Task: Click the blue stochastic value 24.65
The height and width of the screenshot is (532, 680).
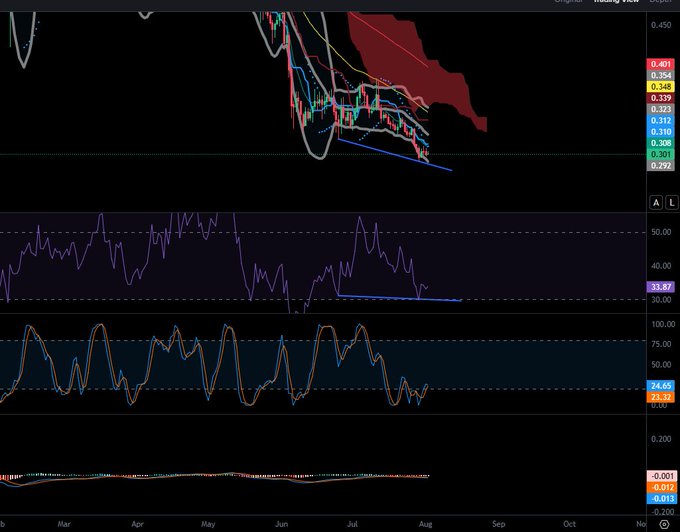Action: [x=660, y=385]
